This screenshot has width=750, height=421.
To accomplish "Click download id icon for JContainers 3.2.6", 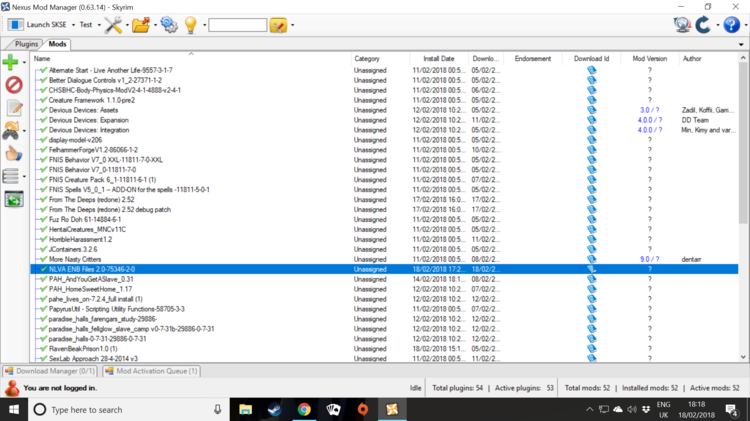I will (x=592, y=249).
